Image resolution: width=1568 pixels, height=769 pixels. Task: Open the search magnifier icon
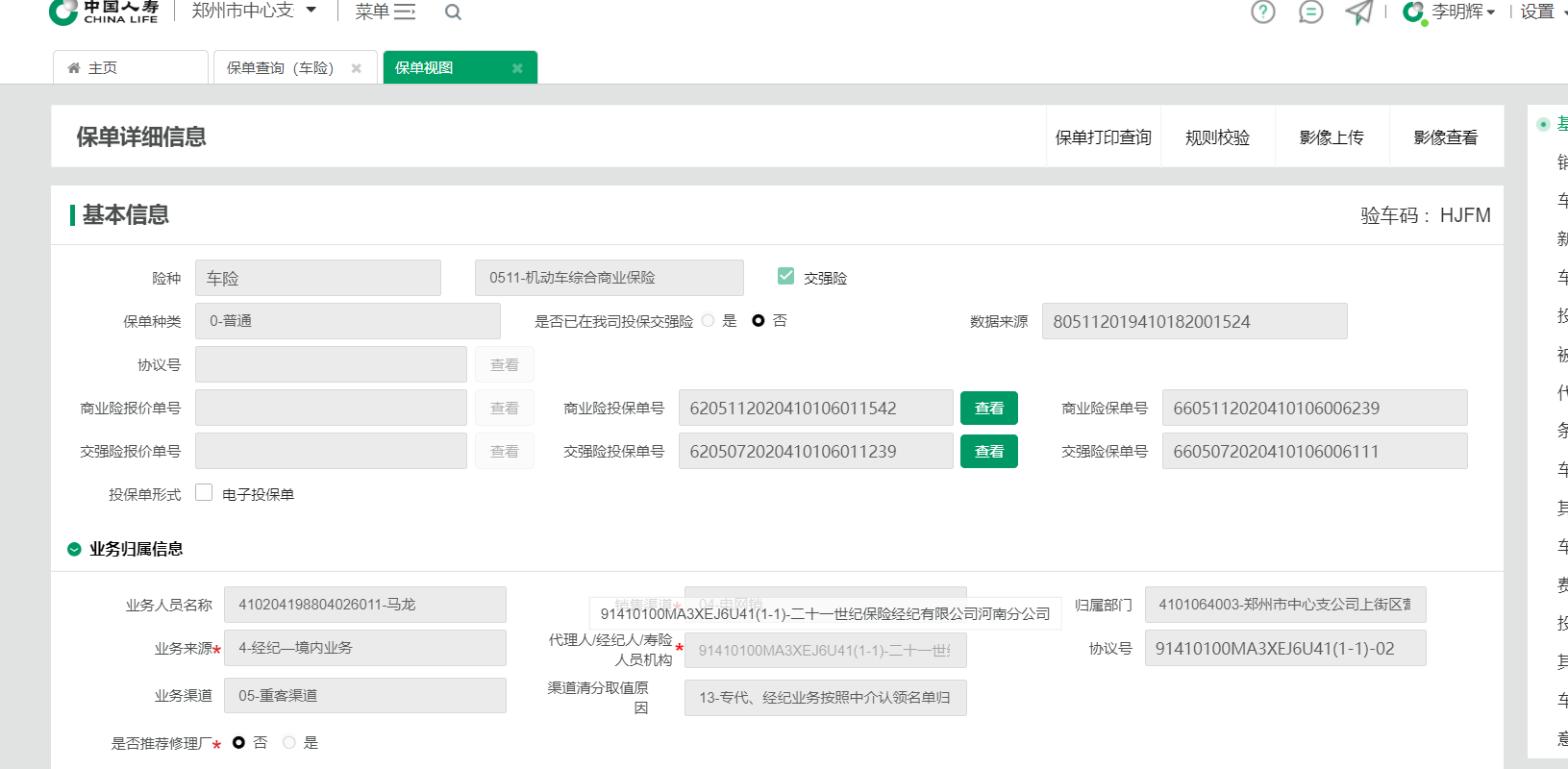tap(453, 12)
